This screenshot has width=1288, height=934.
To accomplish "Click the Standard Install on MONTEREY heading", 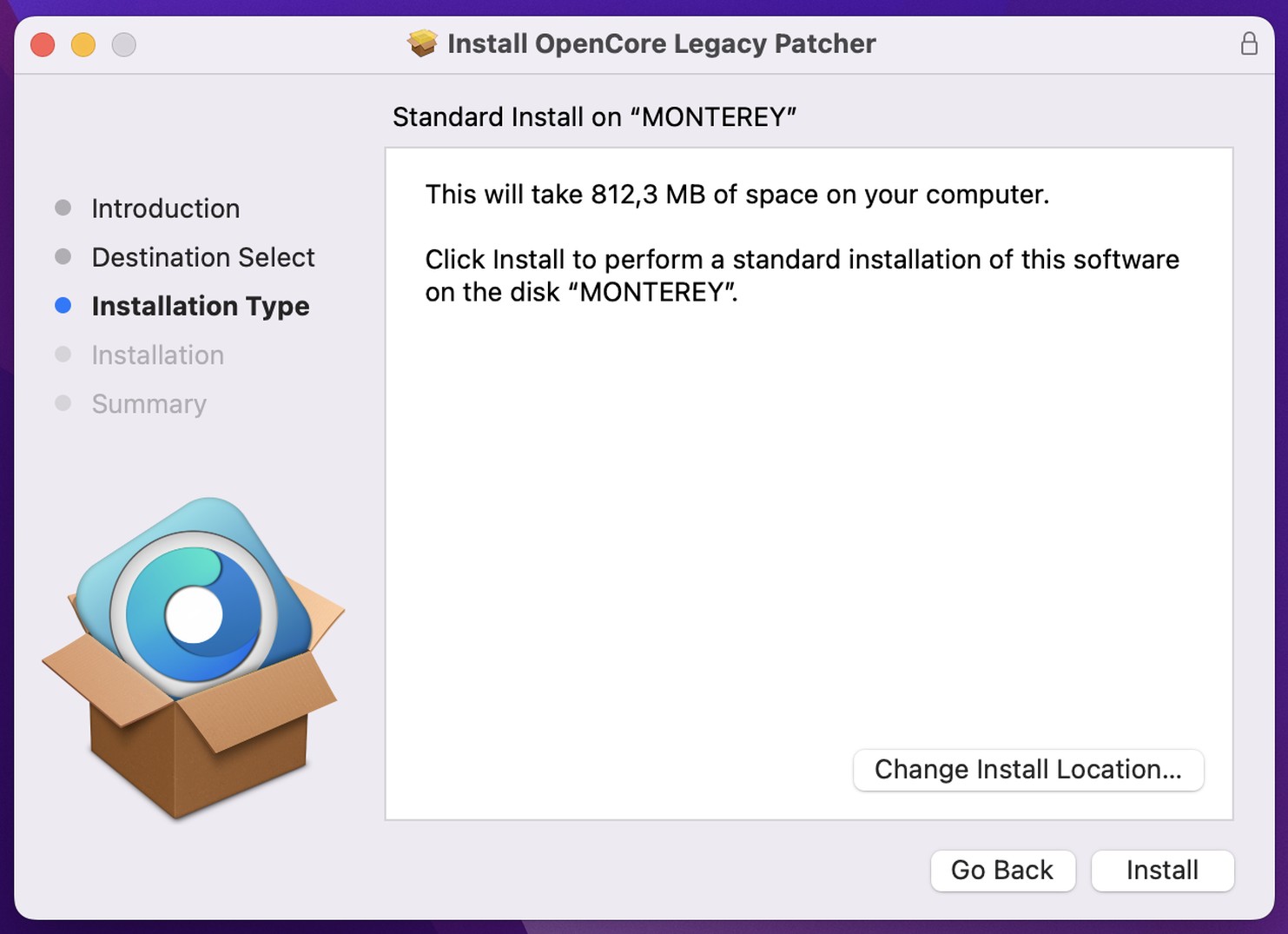I will click(x=595, y=117).
